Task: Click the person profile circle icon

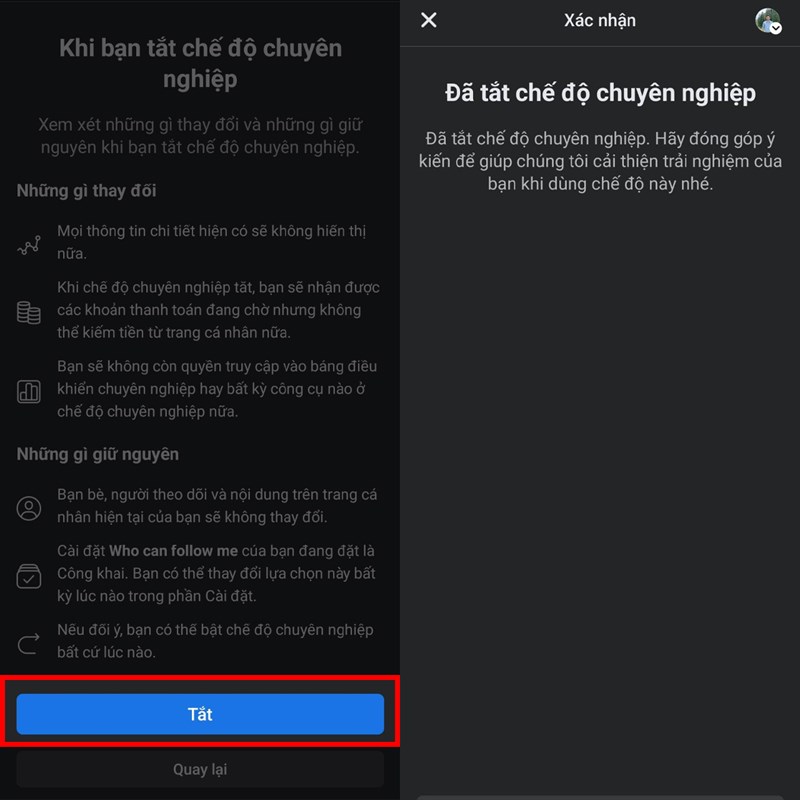Action: point(29,508)
